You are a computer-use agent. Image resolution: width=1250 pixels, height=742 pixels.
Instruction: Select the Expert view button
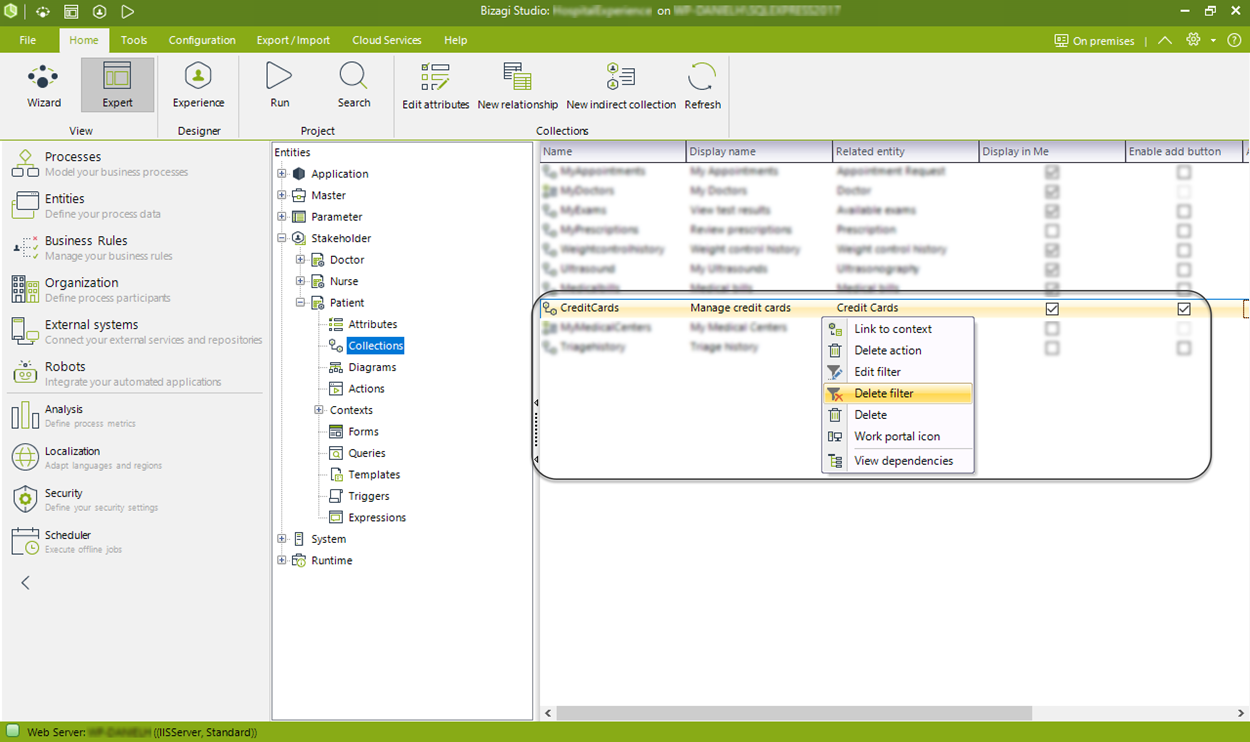pyautogui.click(x=117, y=85)
